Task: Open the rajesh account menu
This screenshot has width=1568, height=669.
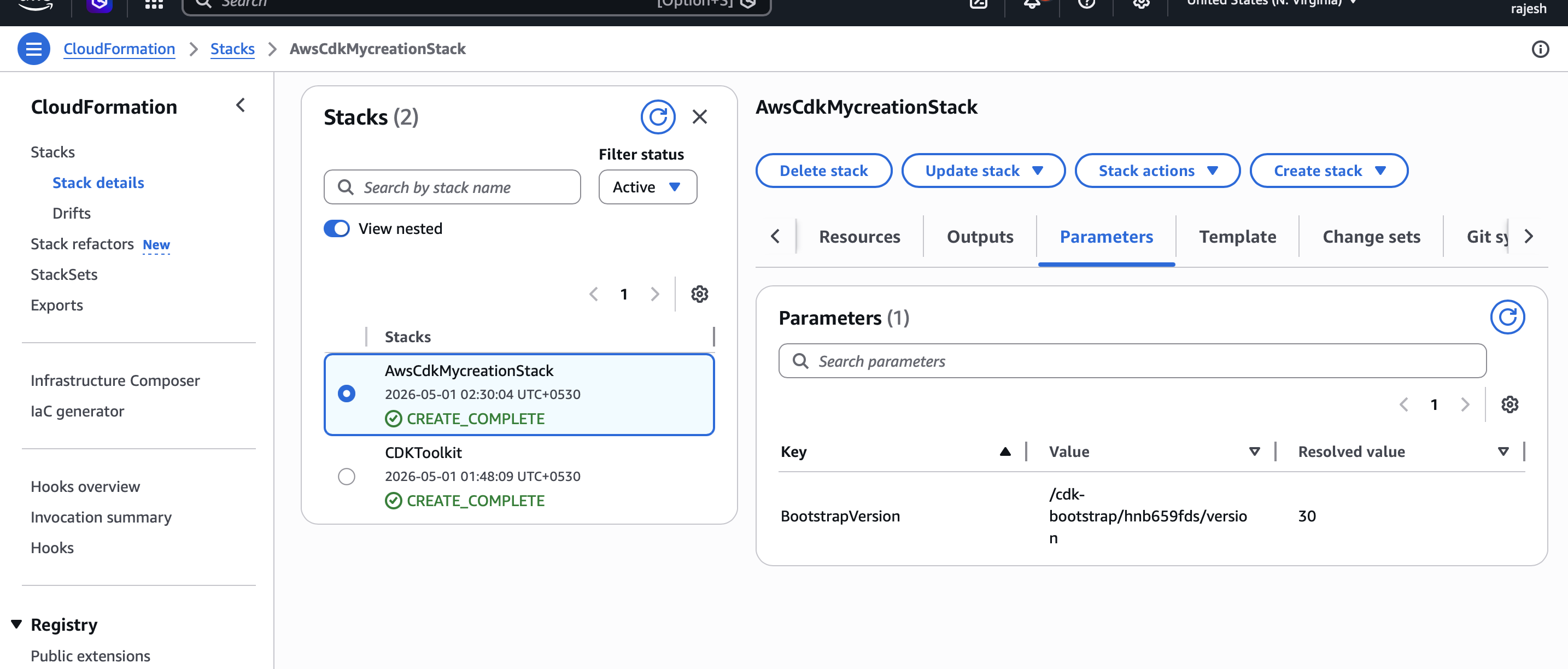Action: pyautogui.click(x=1528, y=9)
